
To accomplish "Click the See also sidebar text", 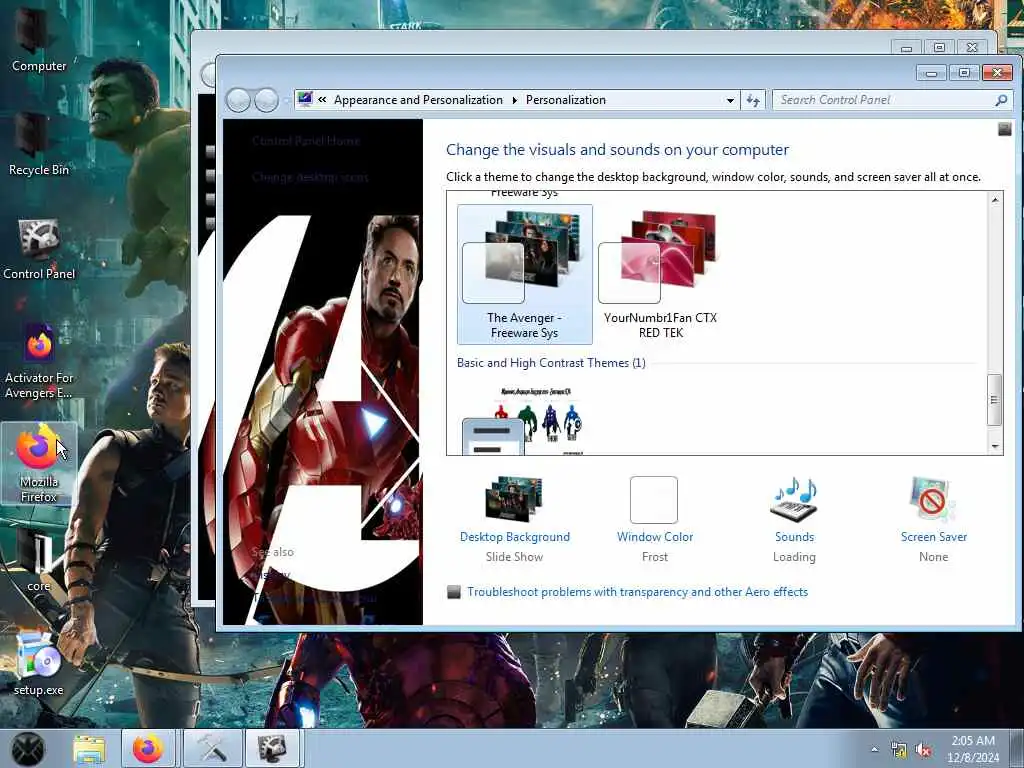I will 273,552.
